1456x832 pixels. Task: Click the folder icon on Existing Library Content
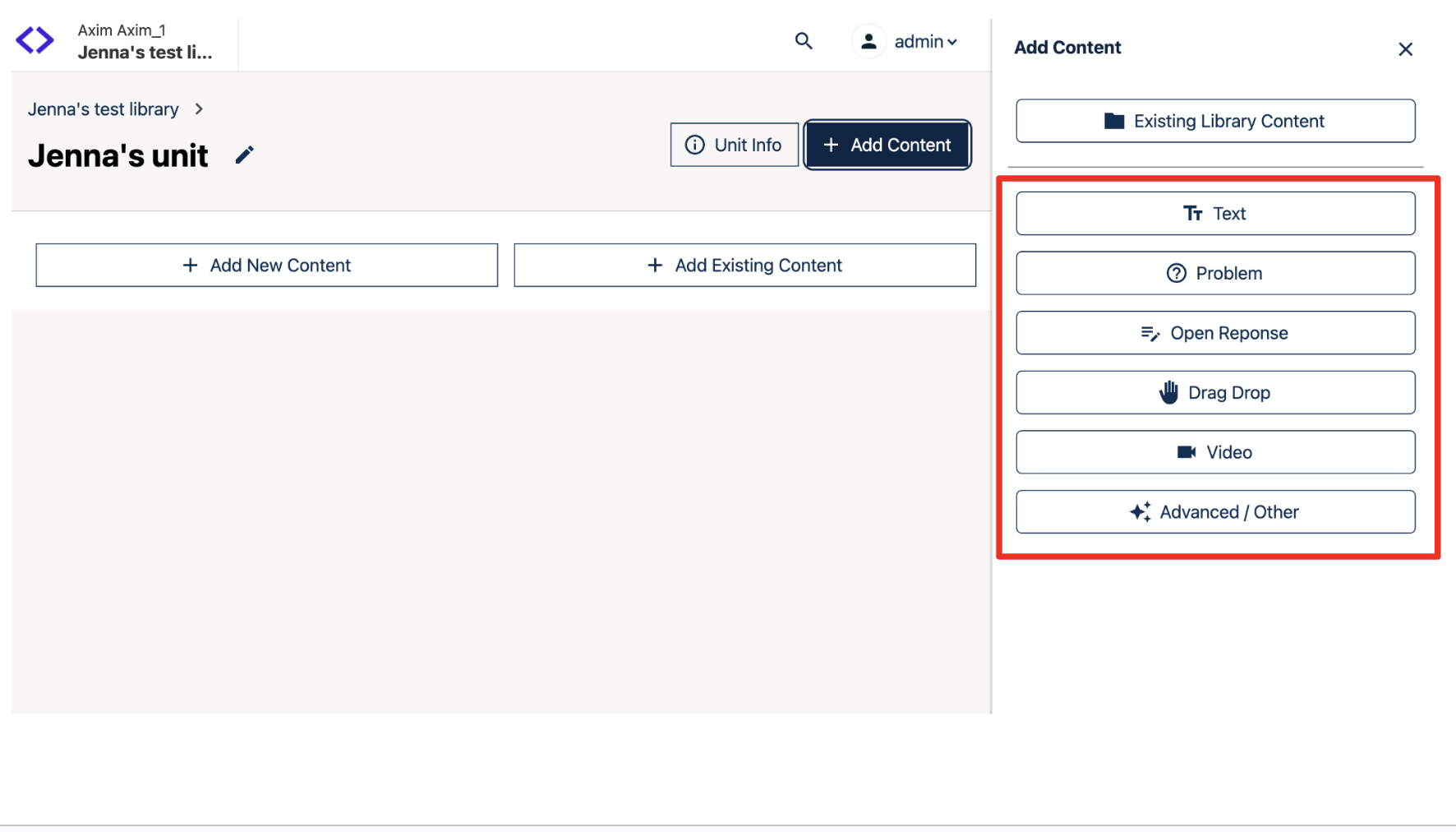(x=1114, y=120)
